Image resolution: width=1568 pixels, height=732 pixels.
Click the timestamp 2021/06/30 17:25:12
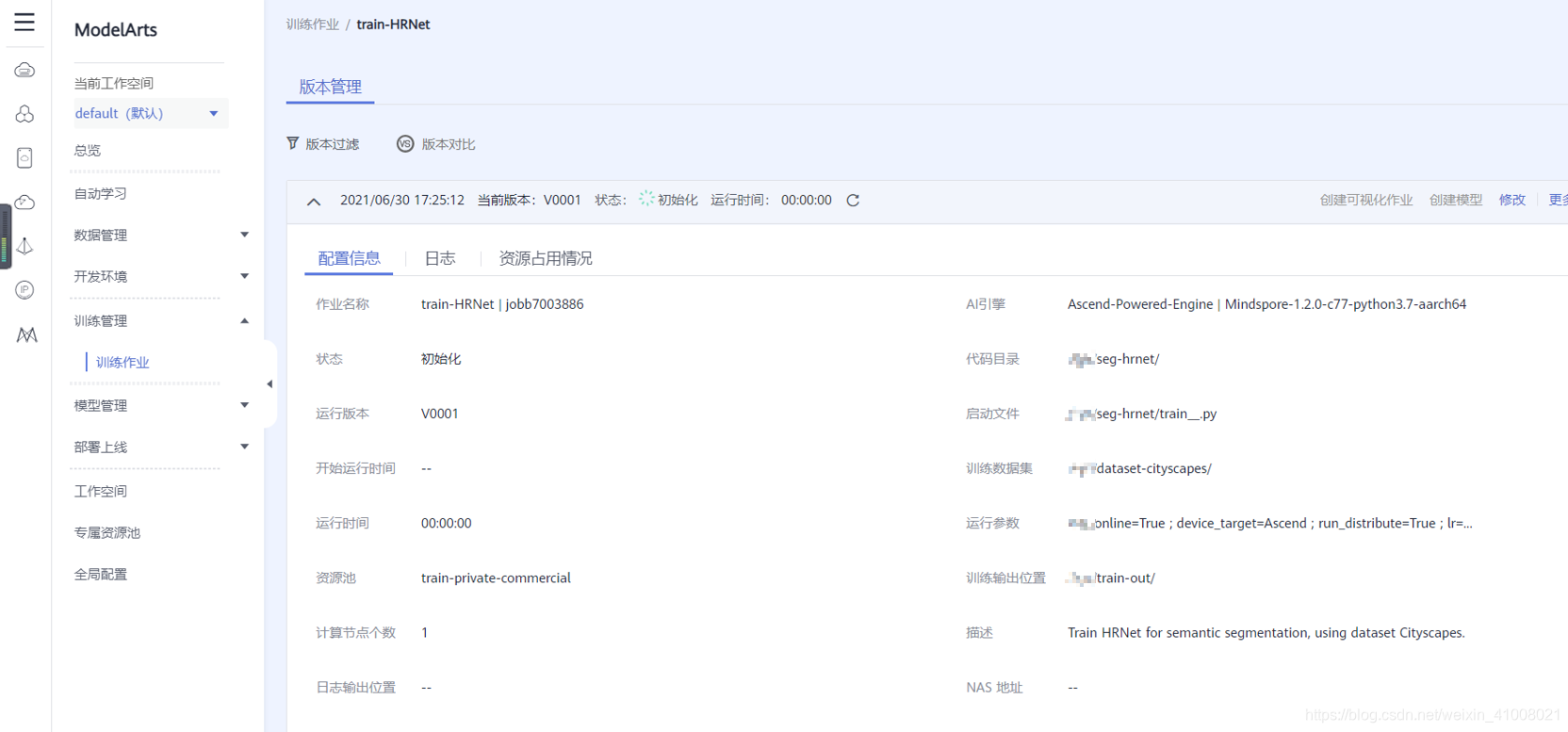[x=402, y=200]
